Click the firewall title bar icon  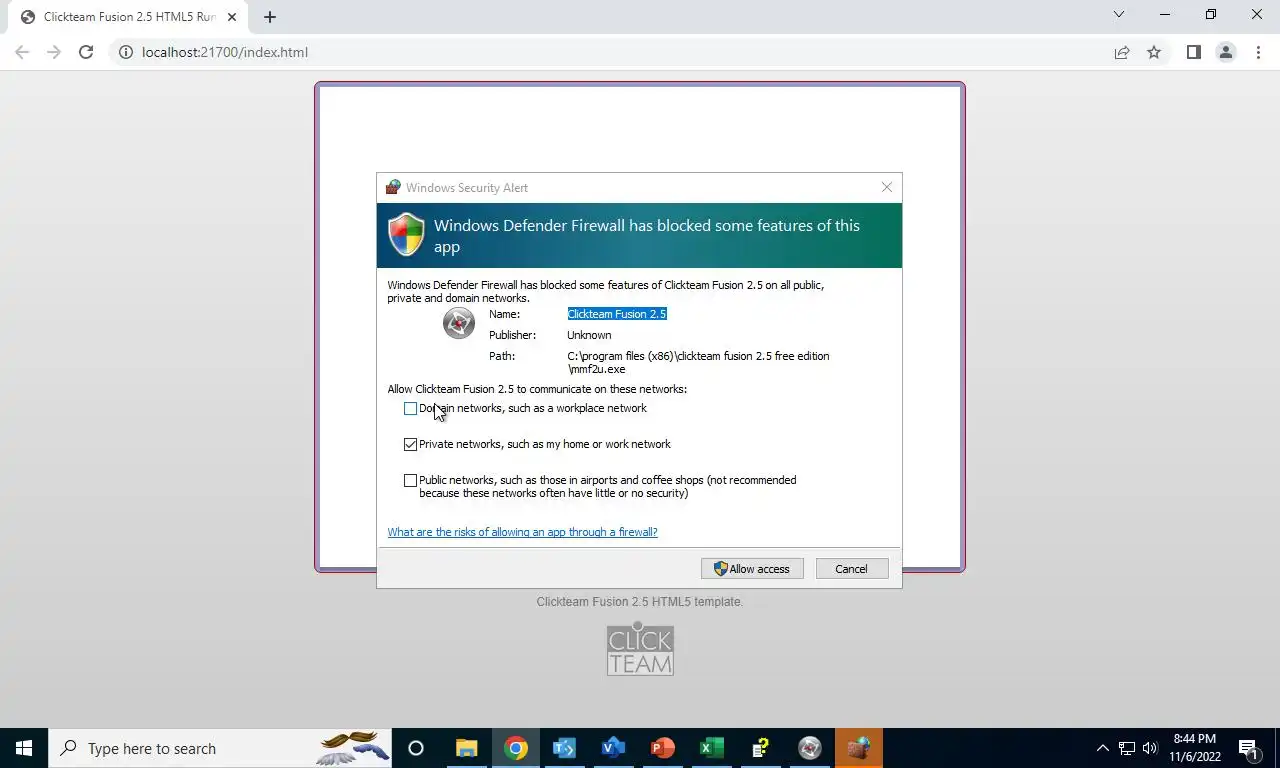click(393, 187)
